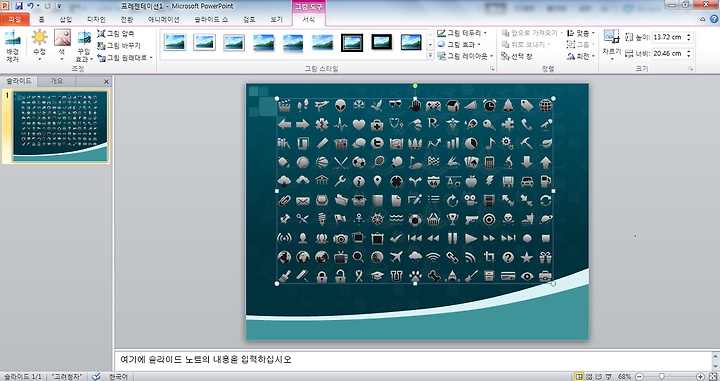Screen dimensions: 720x381
Task: Open the Undo history dropdown arrow
Action: [x=38, y=6]
